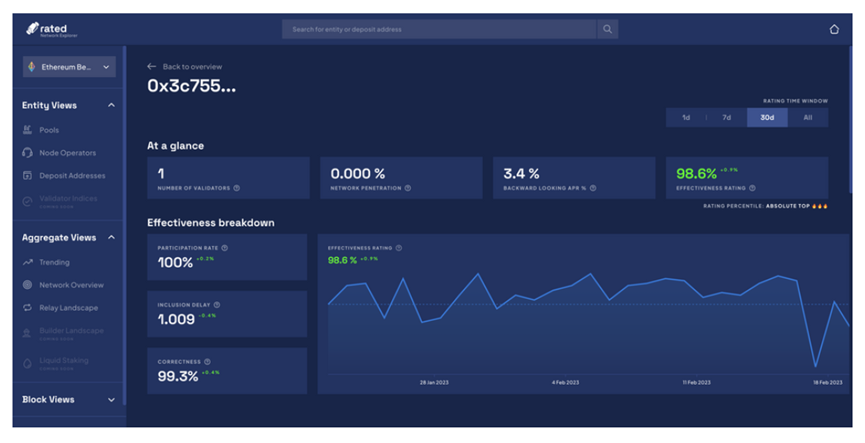Open Network Overview from the sidebar
The image size is (865, 443).
point(71,285)
